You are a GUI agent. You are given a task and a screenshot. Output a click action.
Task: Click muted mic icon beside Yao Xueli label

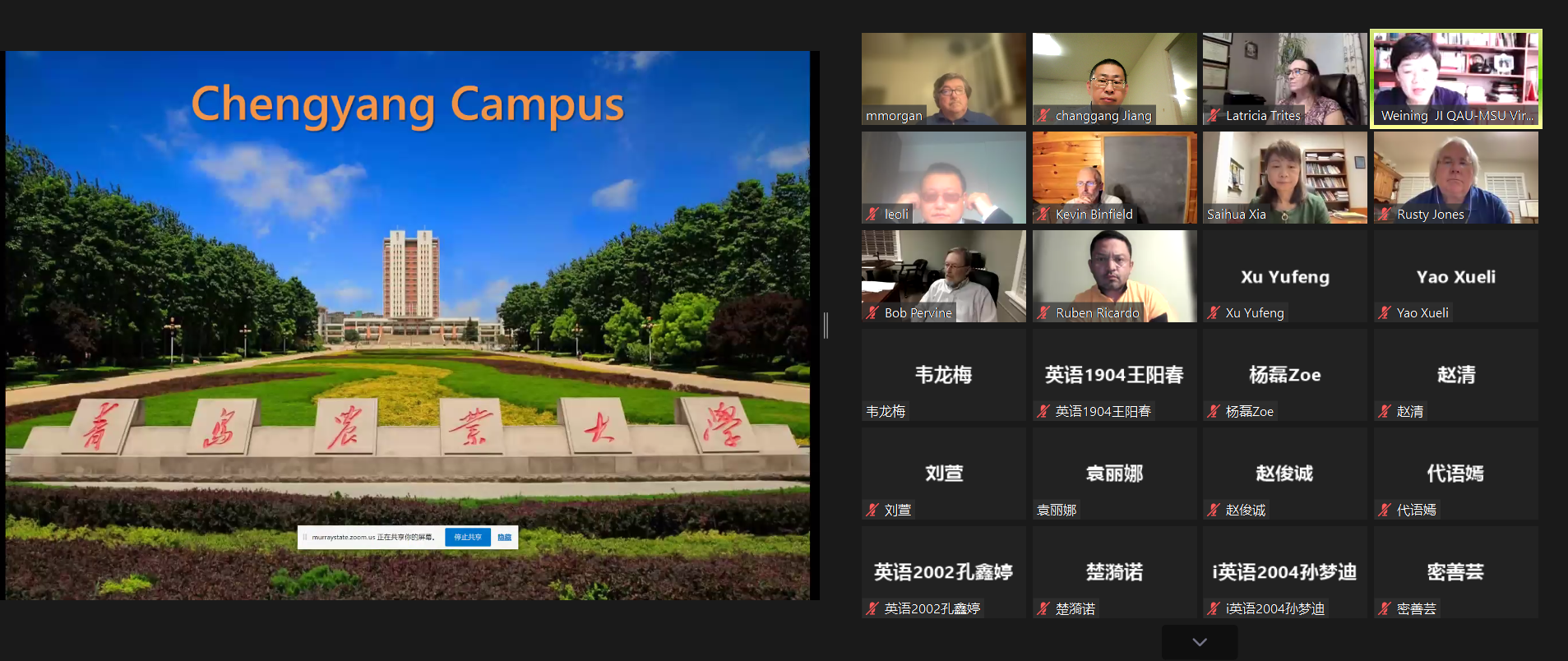tap(1385, 313)
